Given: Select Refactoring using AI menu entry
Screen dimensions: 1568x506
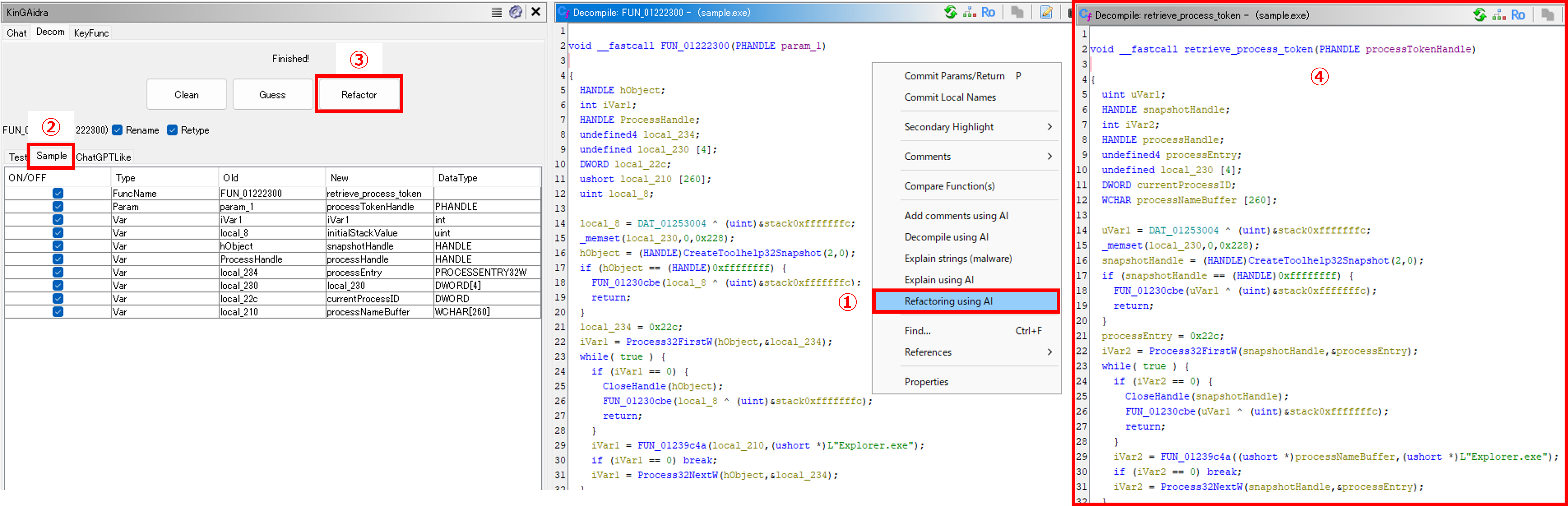Looking at the screenshot, I should (948, 301).
